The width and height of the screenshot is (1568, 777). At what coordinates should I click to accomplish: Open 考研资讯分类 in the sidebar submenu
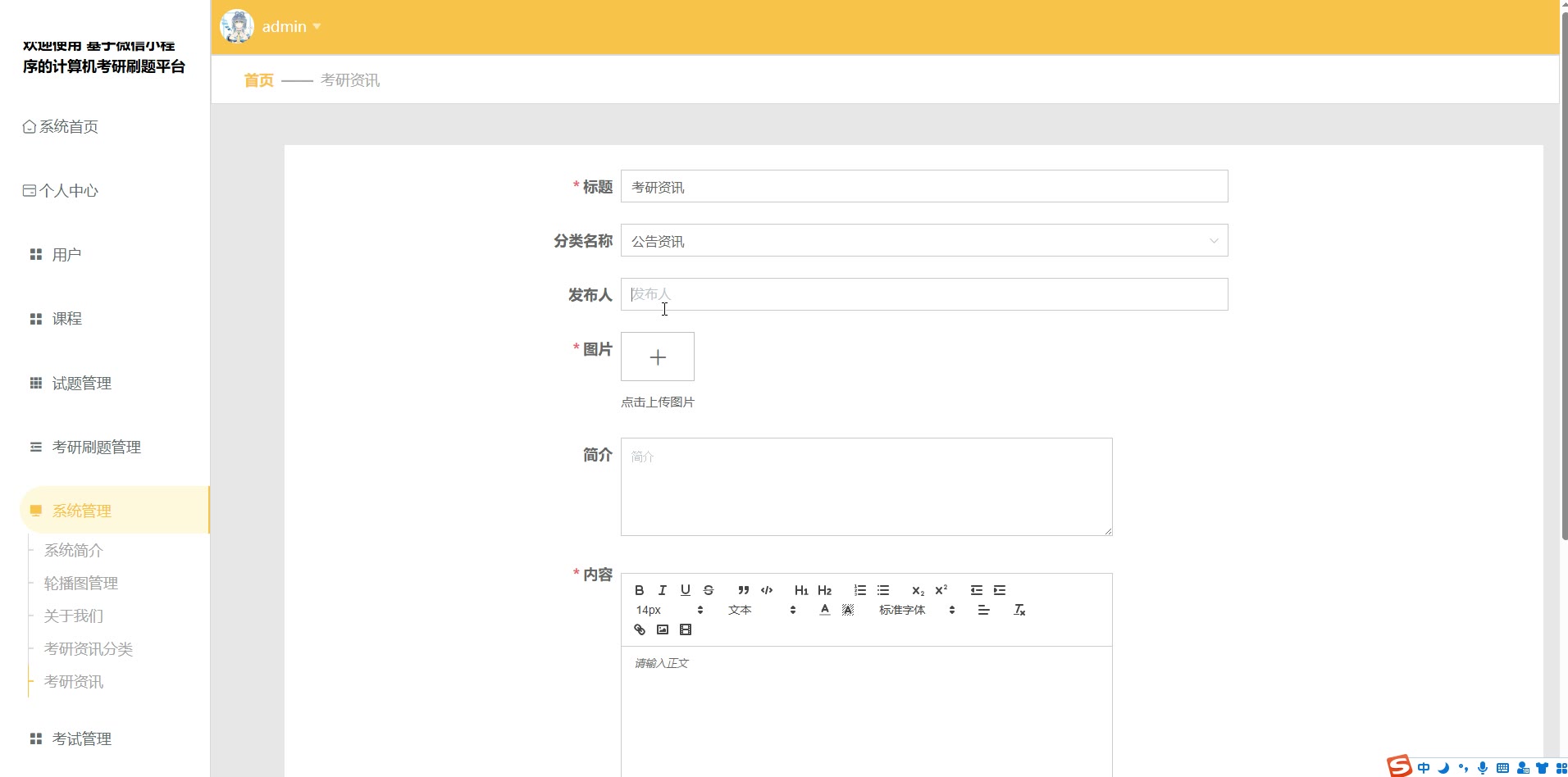(89, 649)
